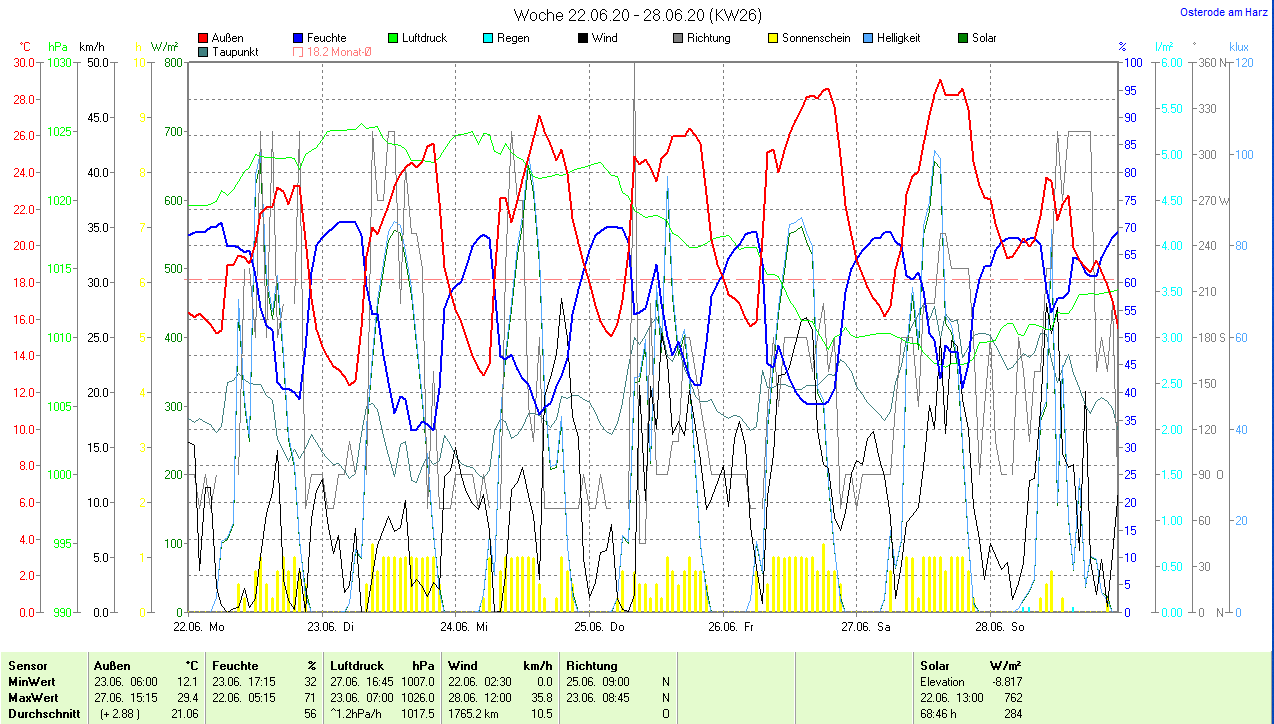Click the green Luftdruck legend swatch

pos(394,38)
